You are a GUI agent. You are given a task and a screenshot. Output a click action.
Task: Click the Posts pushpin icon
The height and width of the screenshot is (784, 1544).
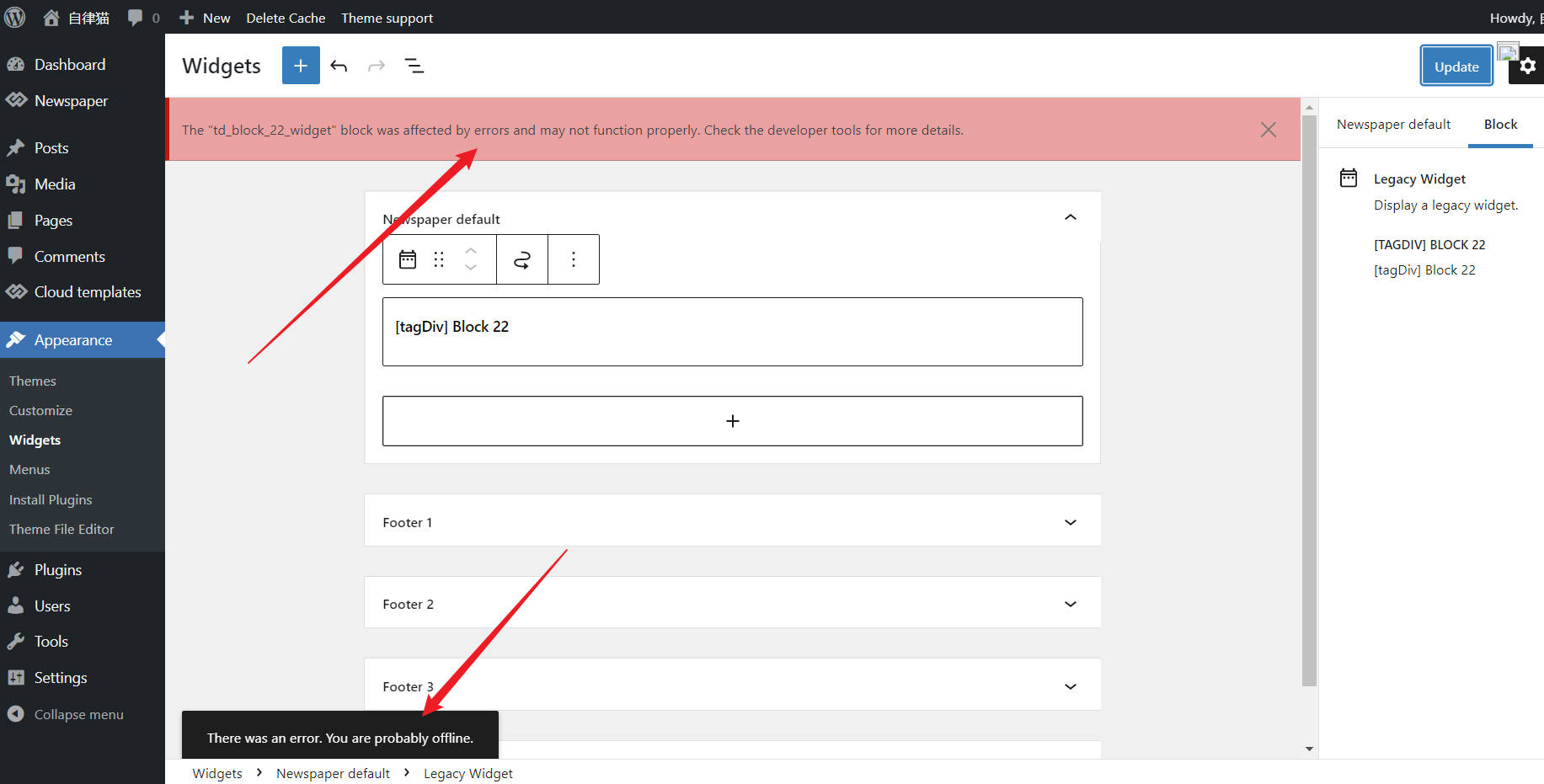pos(16,148)
